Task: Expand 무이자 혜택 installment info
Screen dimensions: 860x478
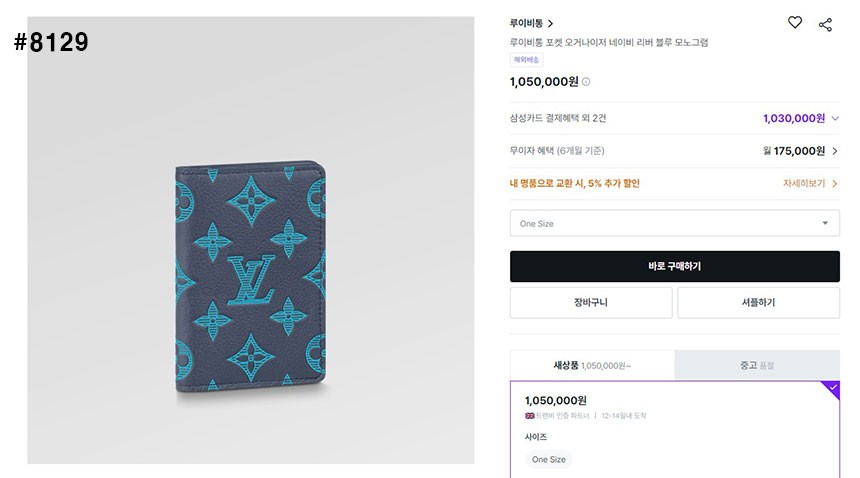Action: coord(834,151)
